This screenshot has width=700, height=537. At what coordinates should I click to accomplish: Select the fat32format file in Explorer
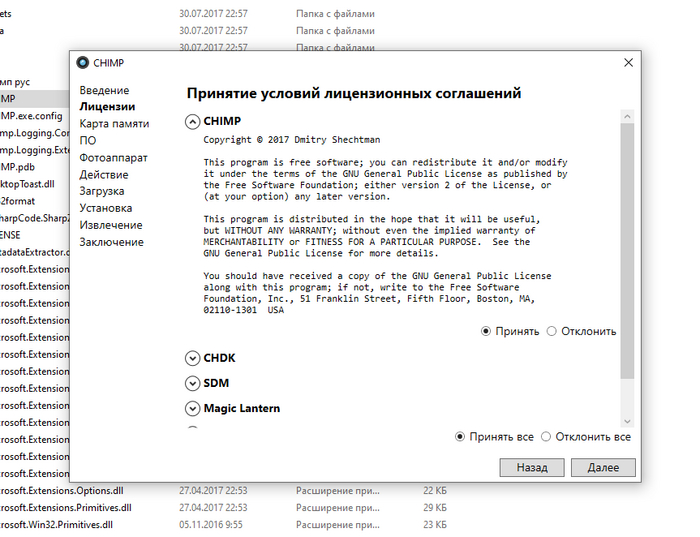(17, 201)
